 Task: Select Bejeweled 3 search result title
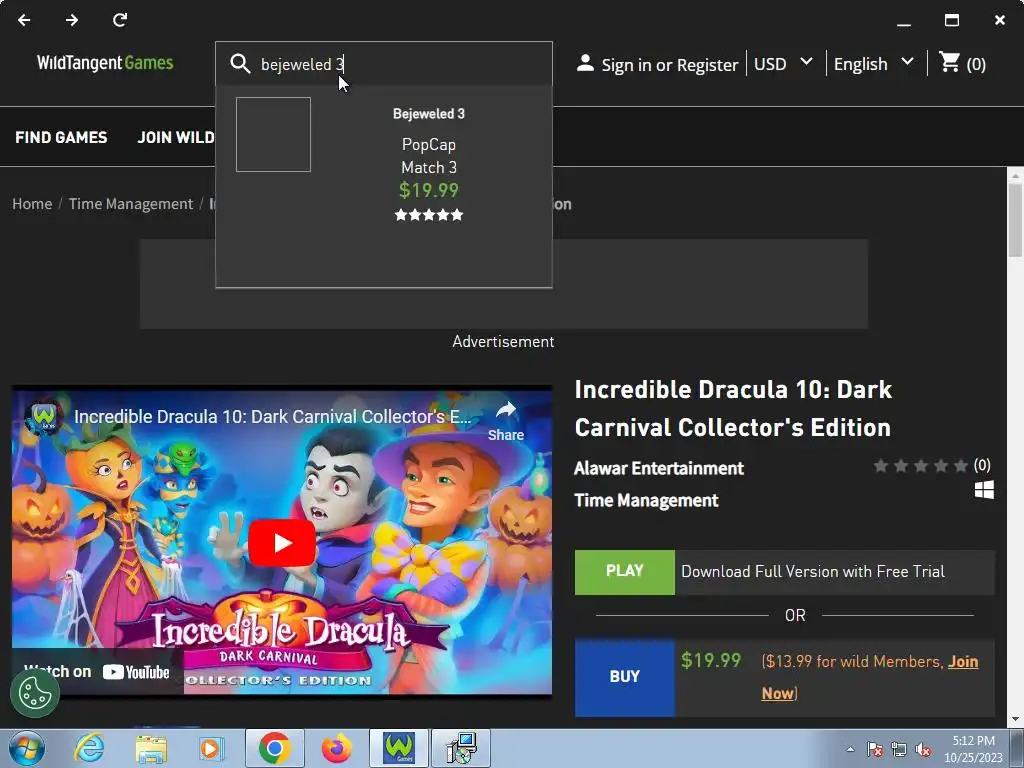(x=429, y=114)
